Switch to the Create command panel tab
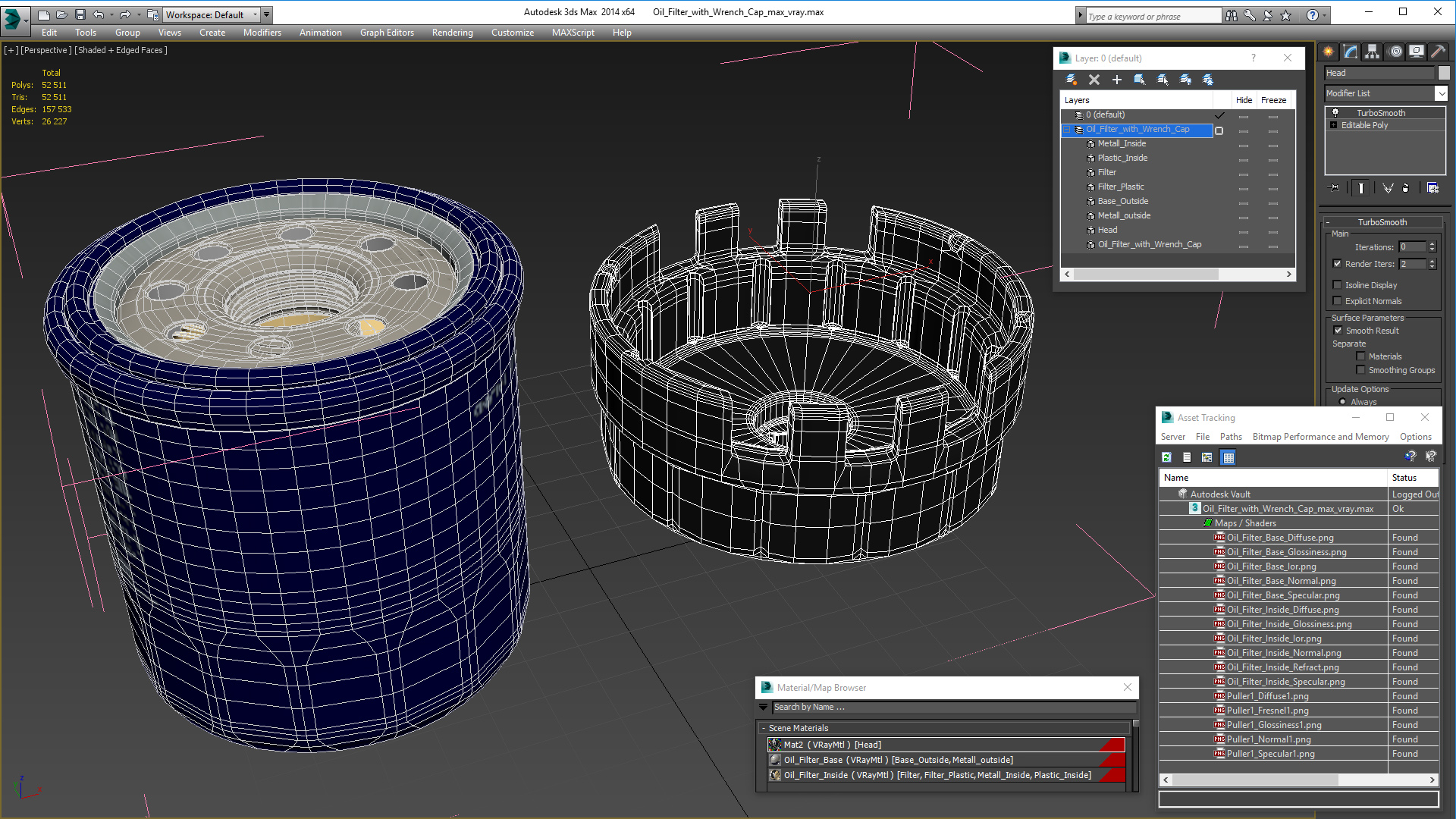The width and height of the screenshot is (1456, 819). [x=1329, y=52]
